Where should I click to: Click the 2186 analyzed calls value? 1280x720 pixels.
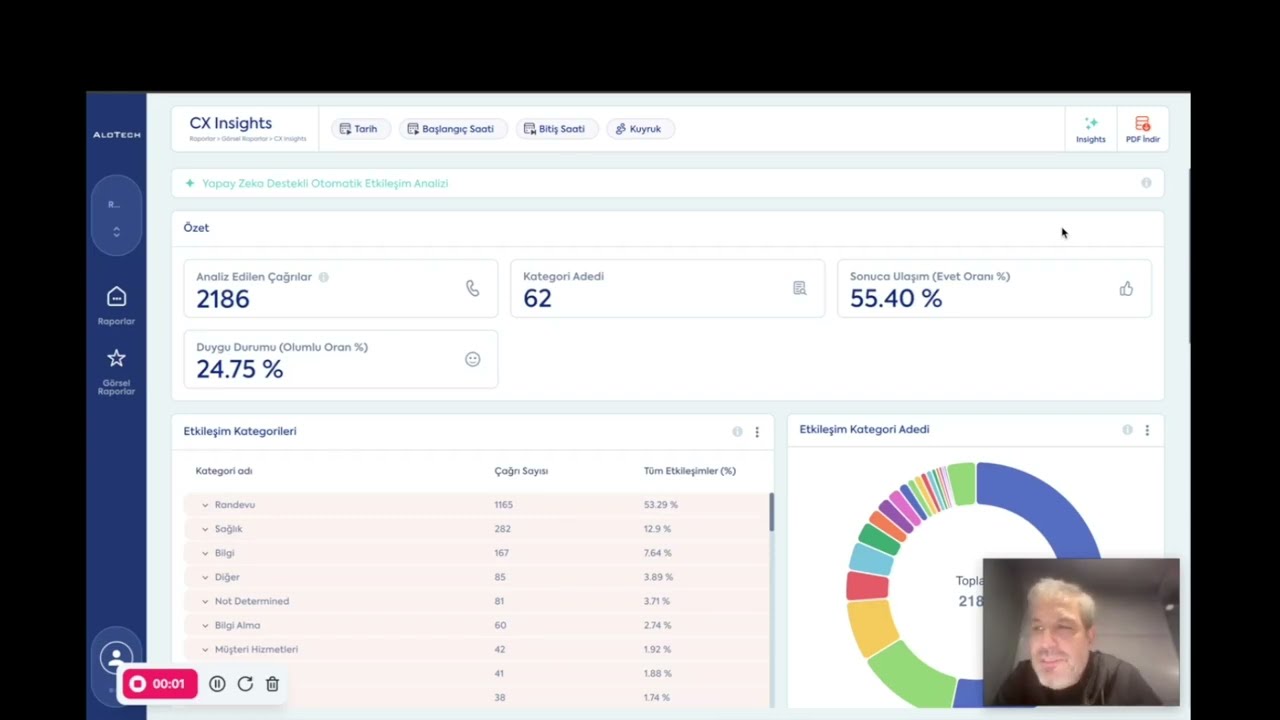click(x=223, y=299)
